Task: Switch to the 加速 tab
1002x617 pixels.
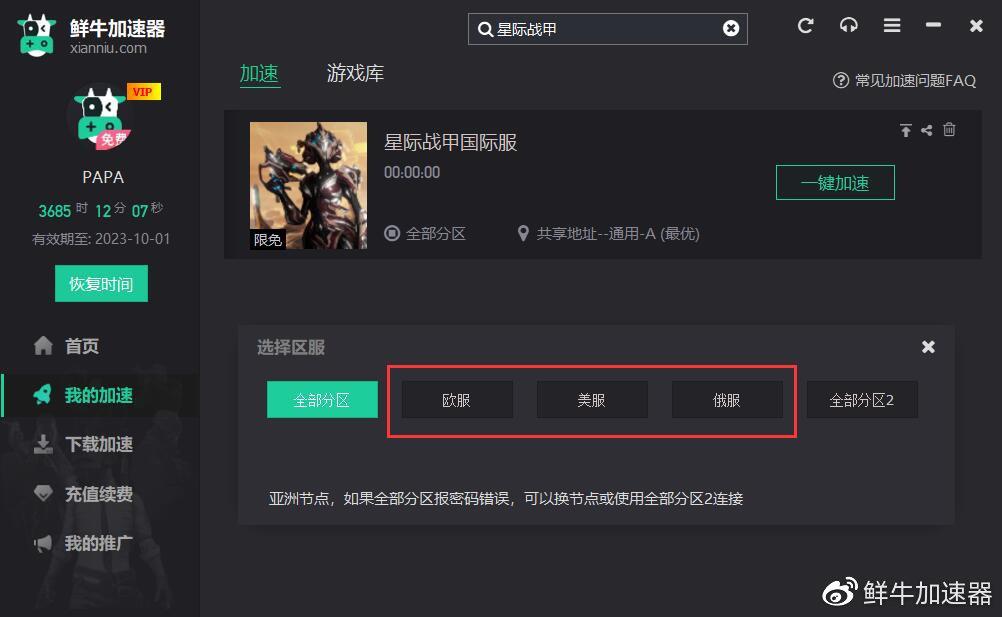Action: [259, 73]
